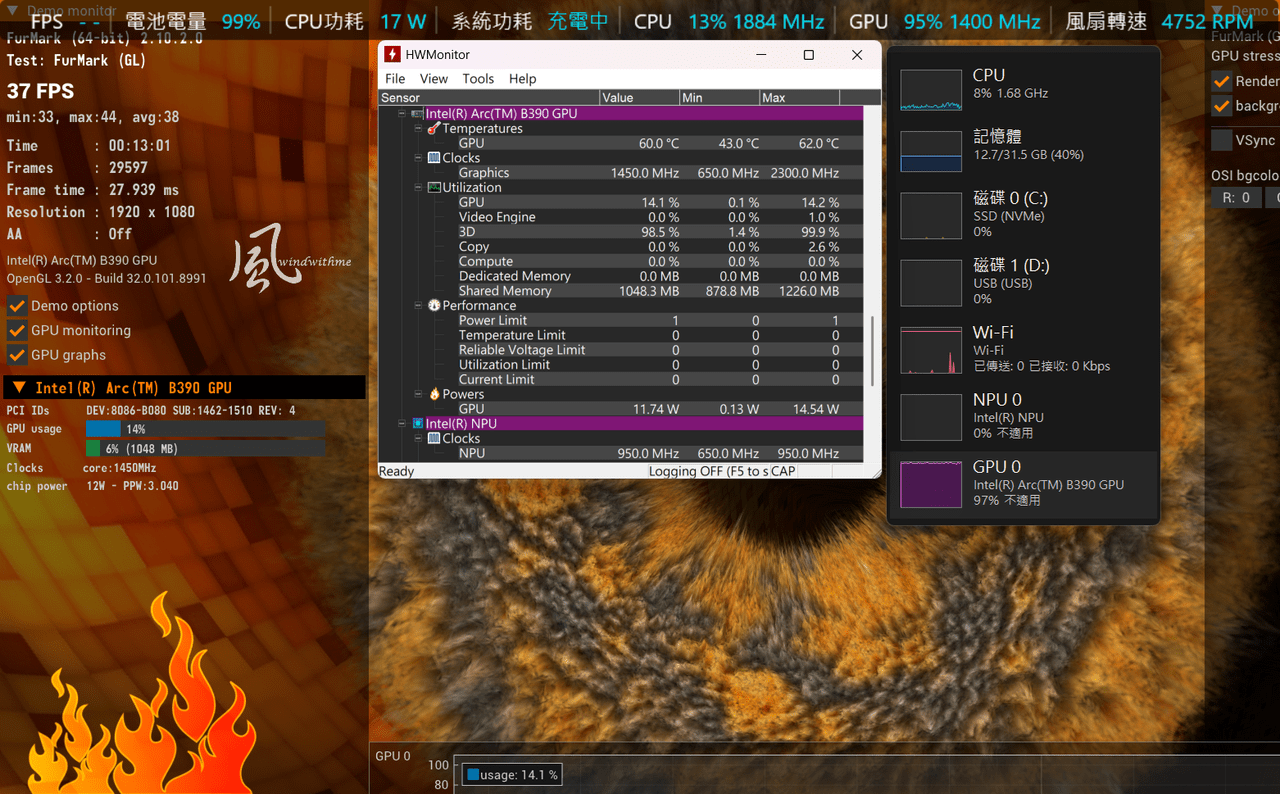Image resolution: width=1280 pixels, height=794 pixels.
Task: Click the thermometer icon beside Temperatures
Action: tap(434, 128)
